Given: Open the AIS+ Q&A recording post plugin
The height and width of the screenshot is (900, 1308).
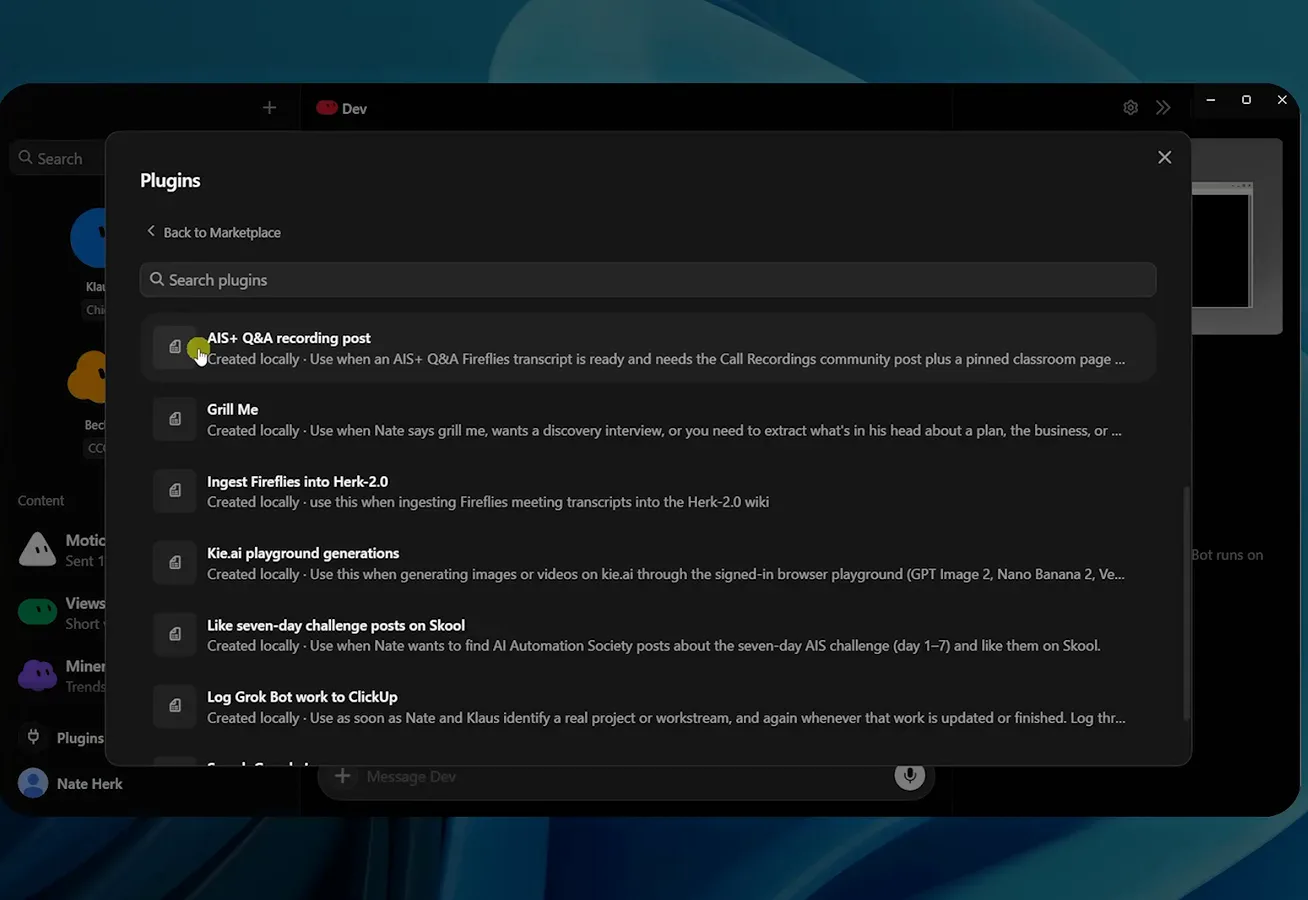Looking at the screenshot, I should point(648,348).
